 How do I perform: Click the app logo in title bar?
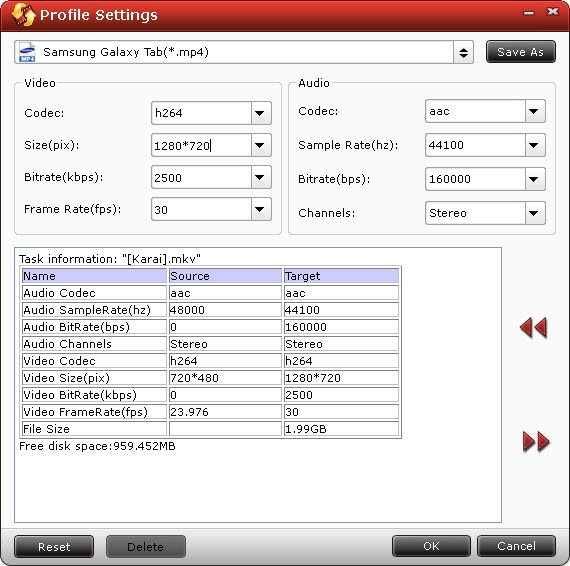(24, 15)
